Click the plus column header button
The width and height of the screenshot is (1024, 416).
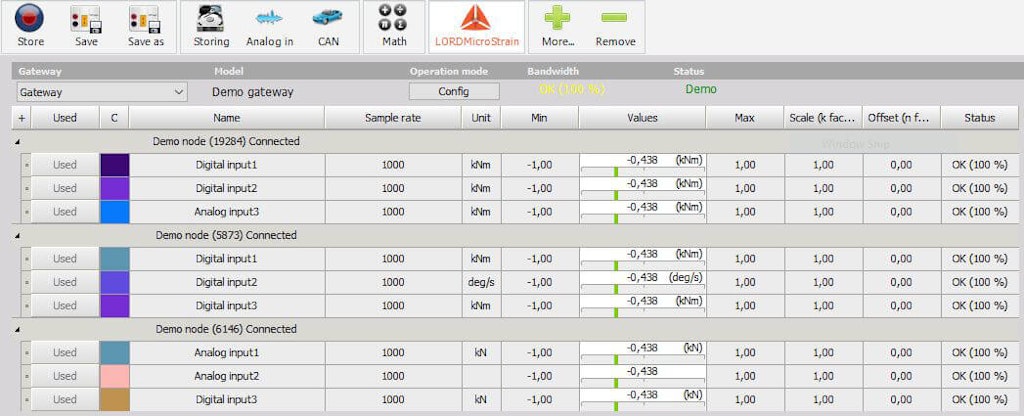point(21,118)
